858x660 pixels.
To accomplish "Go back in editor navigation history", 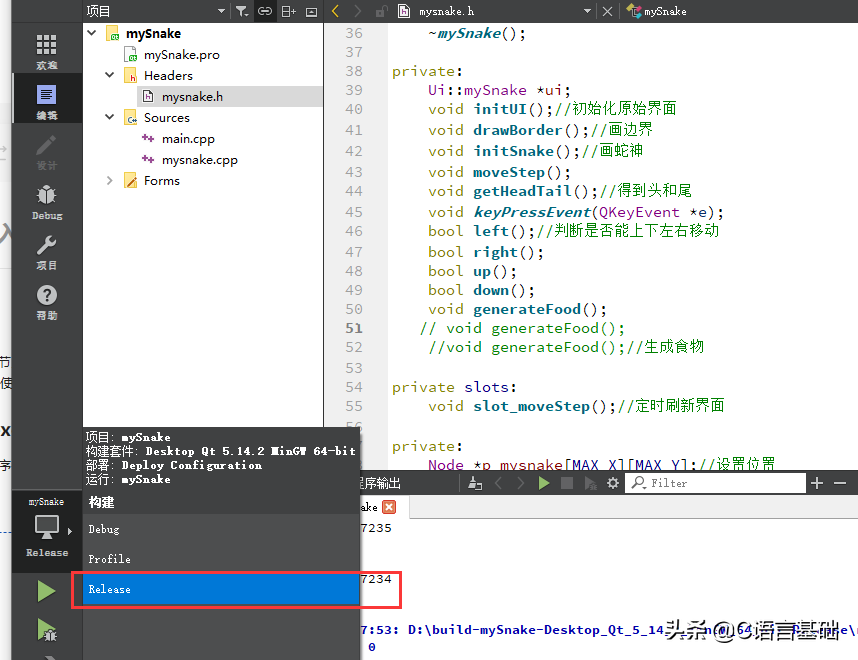I will tap(336, 11).
